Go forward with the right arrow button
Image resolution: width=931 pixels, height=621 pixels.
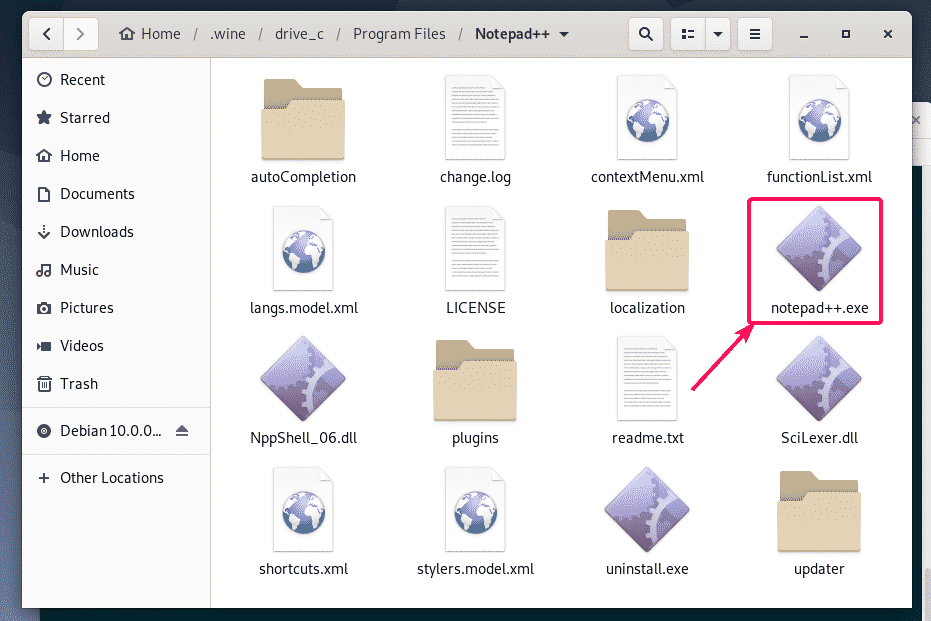[80, 34]
